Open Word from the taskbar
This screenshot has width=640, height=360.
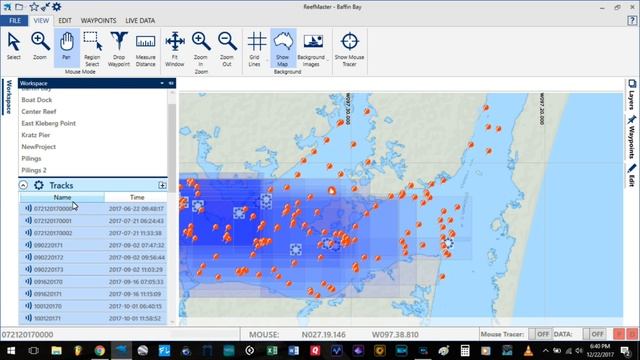tap(293, 351)
